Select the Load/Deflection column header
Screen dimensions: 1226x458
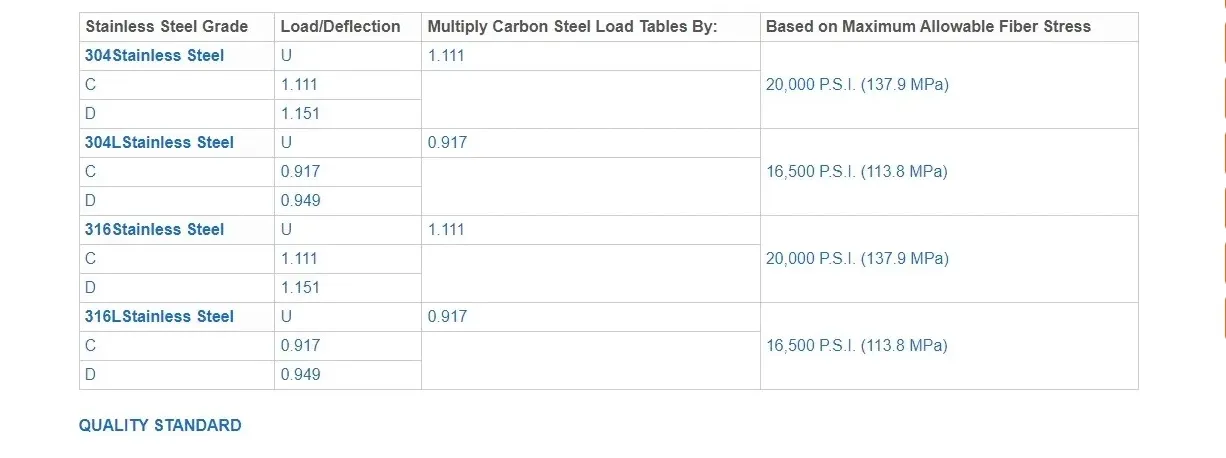(340, 27)
